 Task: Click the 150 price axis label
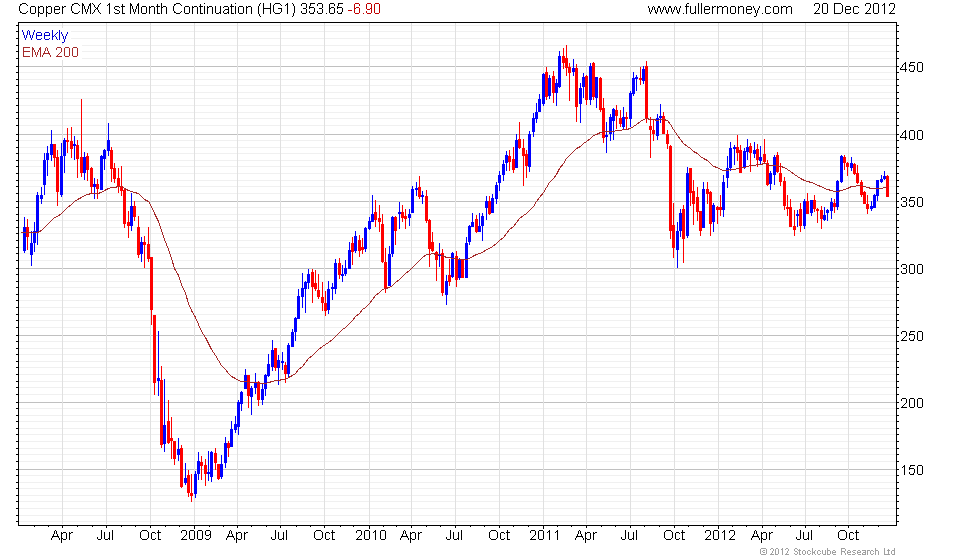pyautogui.click(x=911, y=470)
